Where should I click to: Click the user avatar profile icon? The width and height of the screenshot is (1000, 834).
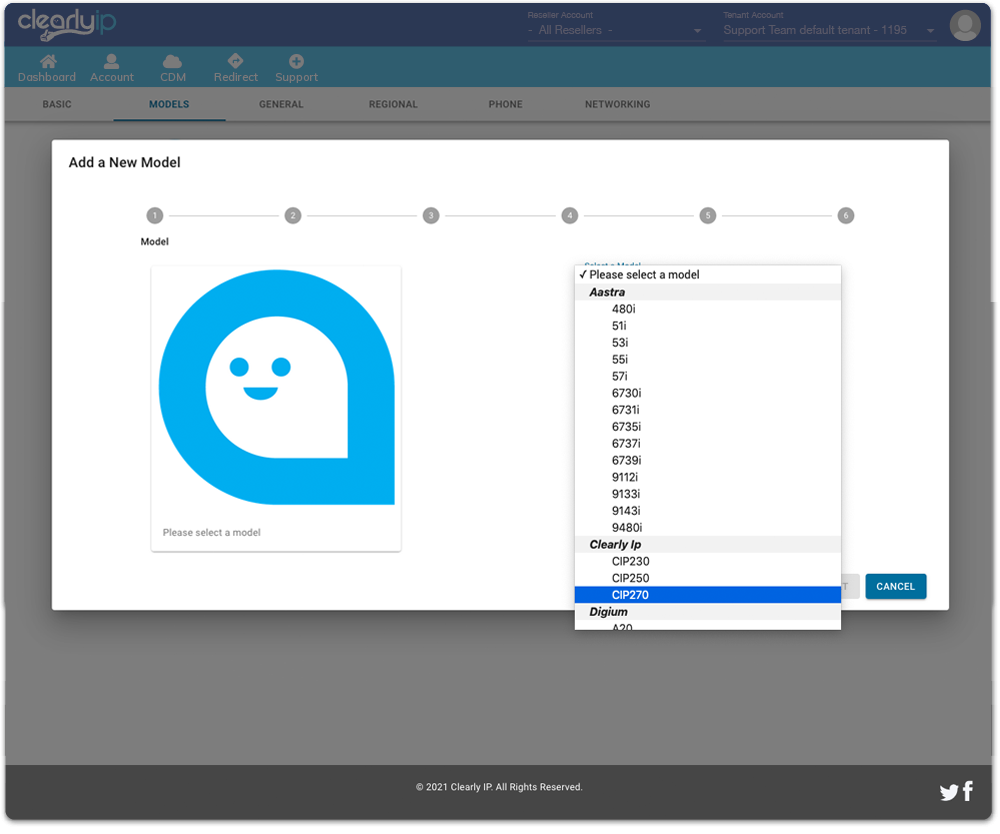pyautogui.click(x=964, y=26)
